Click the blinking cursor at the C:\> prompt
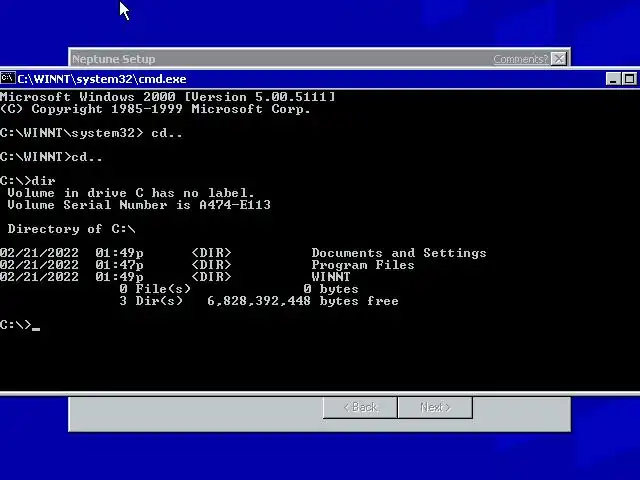This screenshot has width=640, height=480. click(36, 329)
